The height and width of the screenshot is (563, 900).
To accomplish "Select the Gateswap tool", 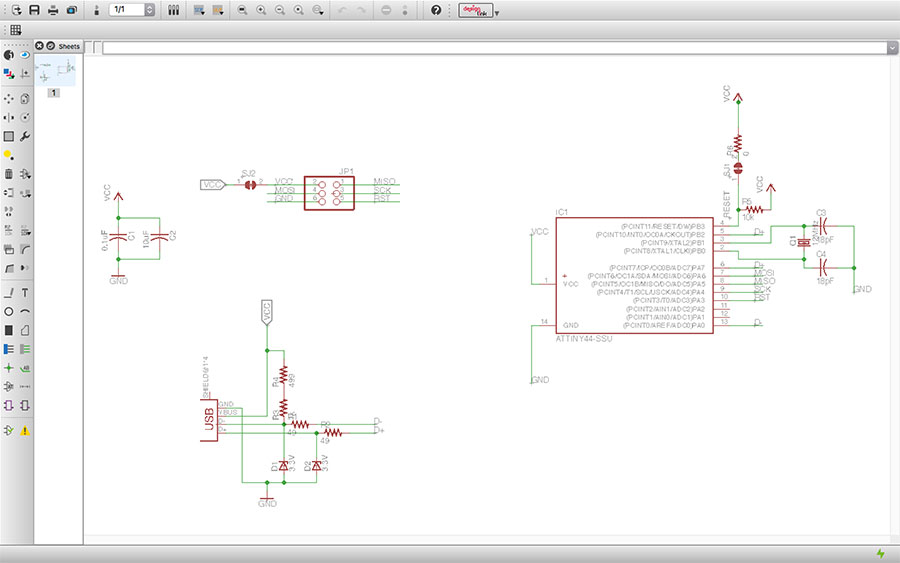I will 9,211.
